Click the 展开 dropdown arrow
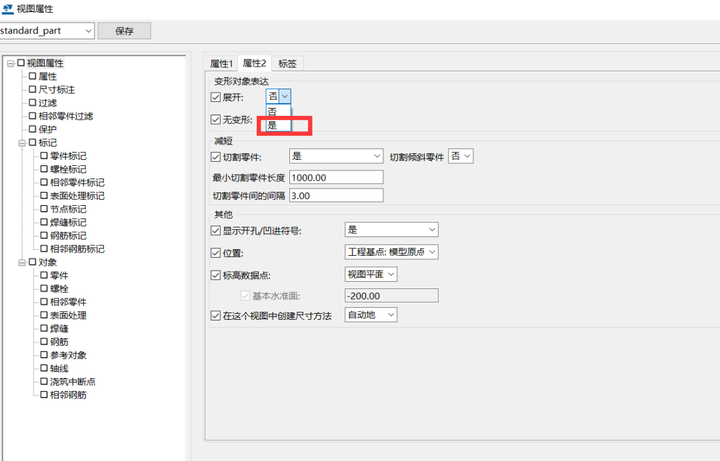This screenshot has width=720, height=461. tap(285, 96)
